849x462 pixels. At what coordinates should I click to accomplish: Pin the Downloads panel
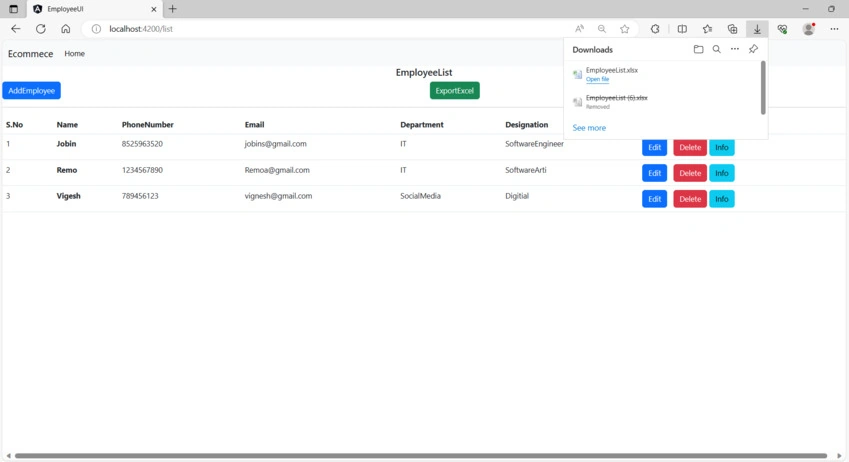753,49
